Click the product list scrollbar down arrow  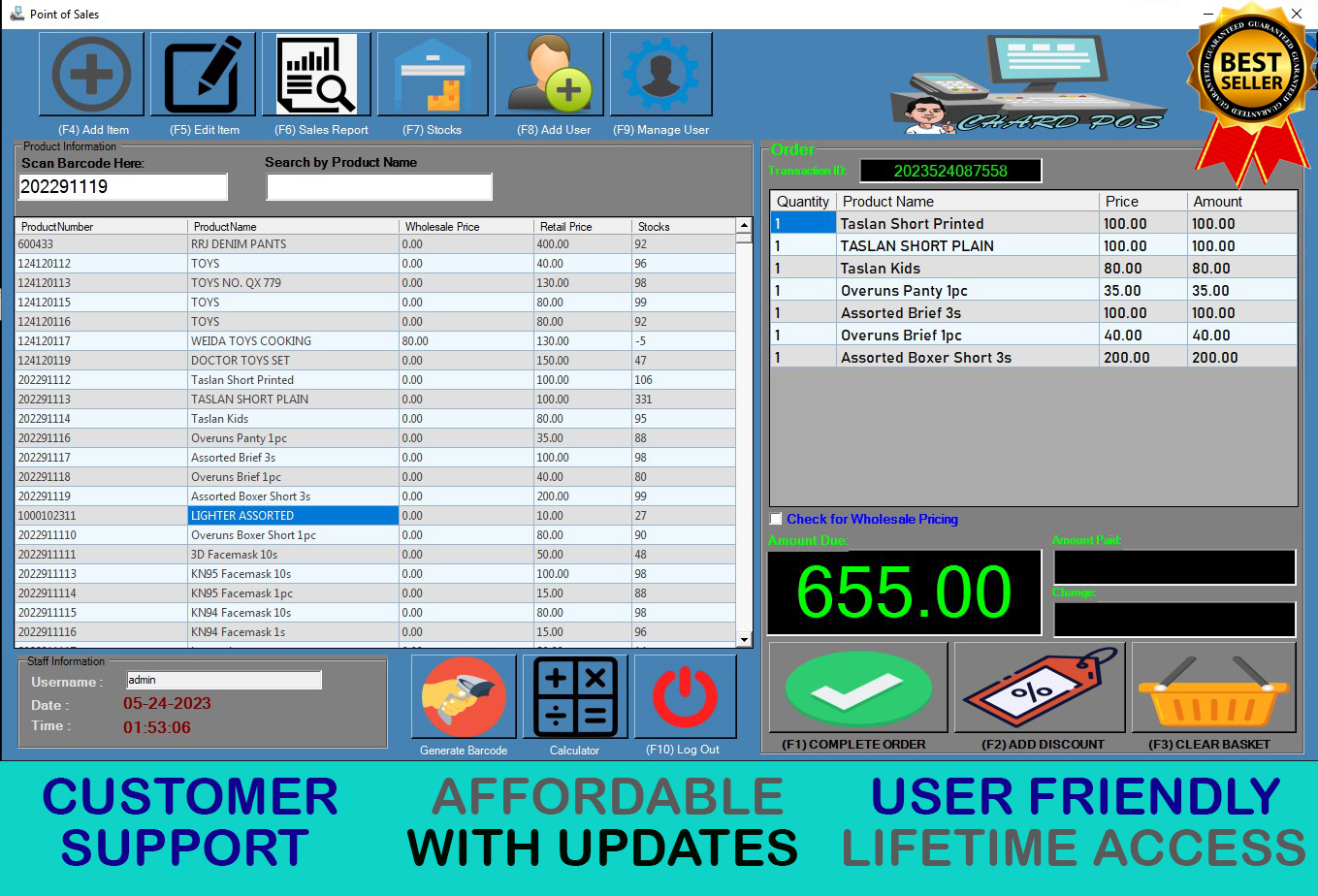click(743, 640)
